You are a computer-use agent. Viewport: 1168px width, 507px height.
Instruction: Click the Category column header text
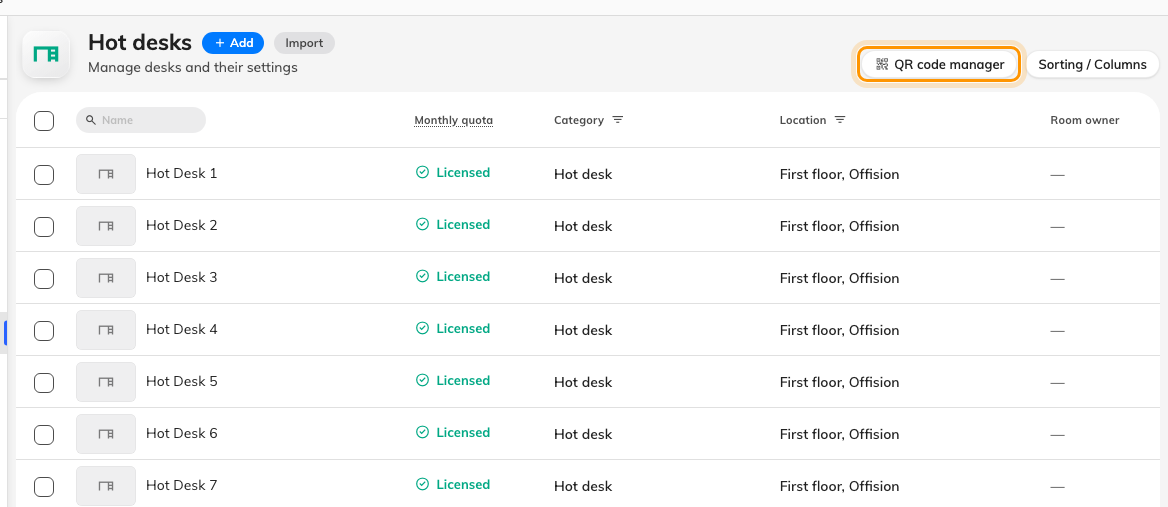click(x=579, y=121)
